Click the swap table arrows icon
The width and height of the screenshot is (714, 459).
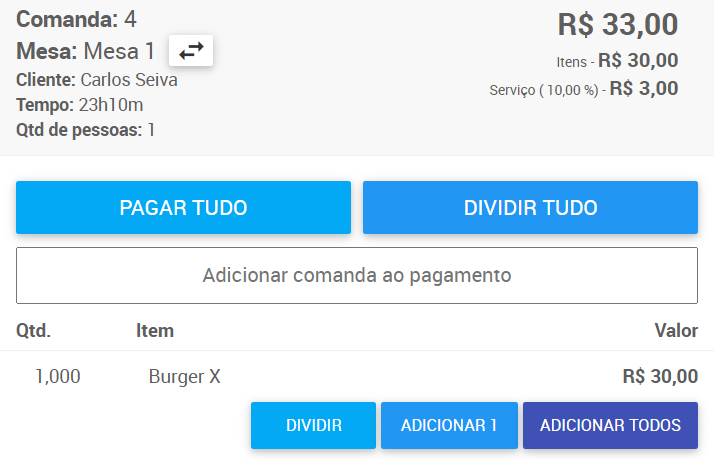[x=191, y=51]
